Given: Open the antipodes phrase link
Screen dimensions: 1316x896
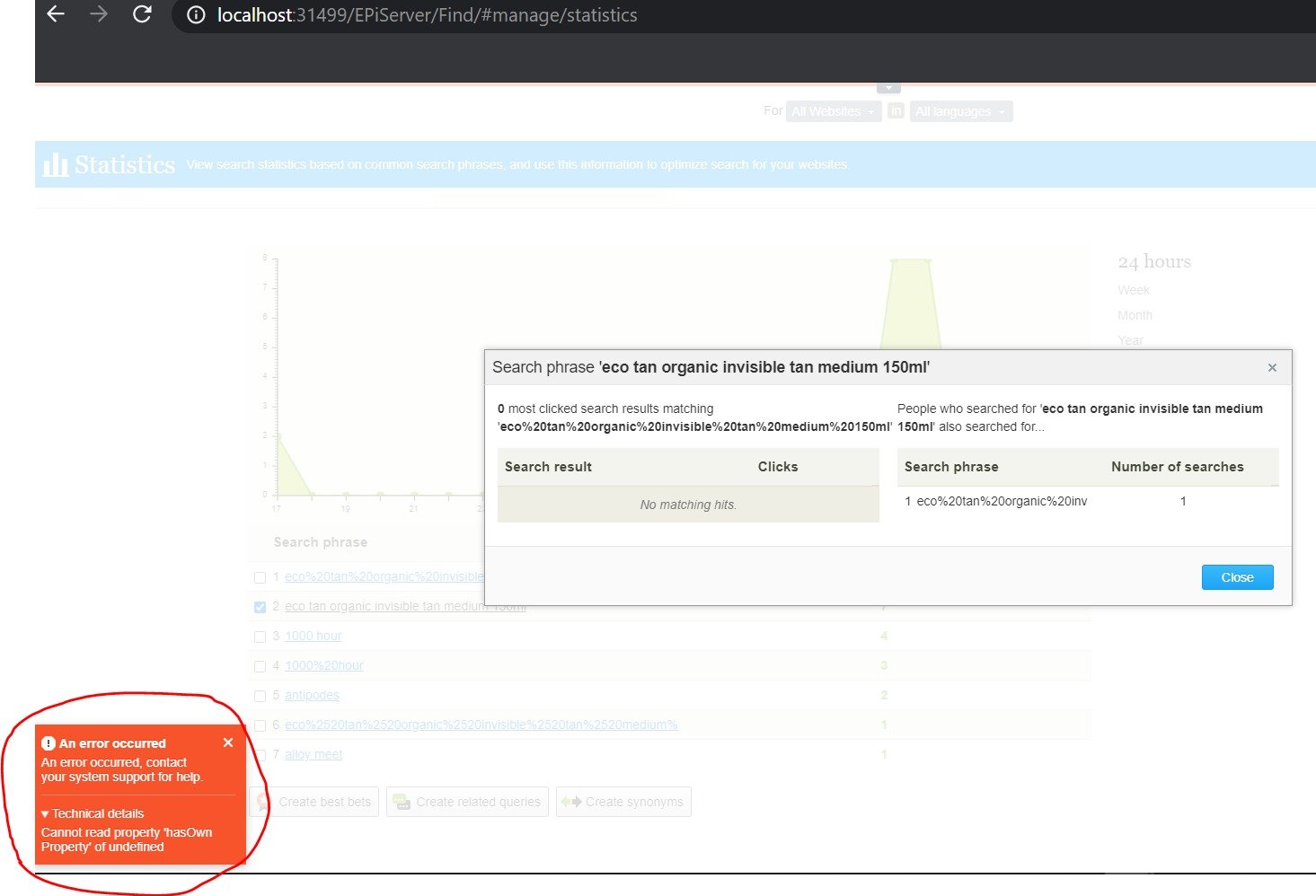Looking at the screenshot, I should (x=312, y=695).
